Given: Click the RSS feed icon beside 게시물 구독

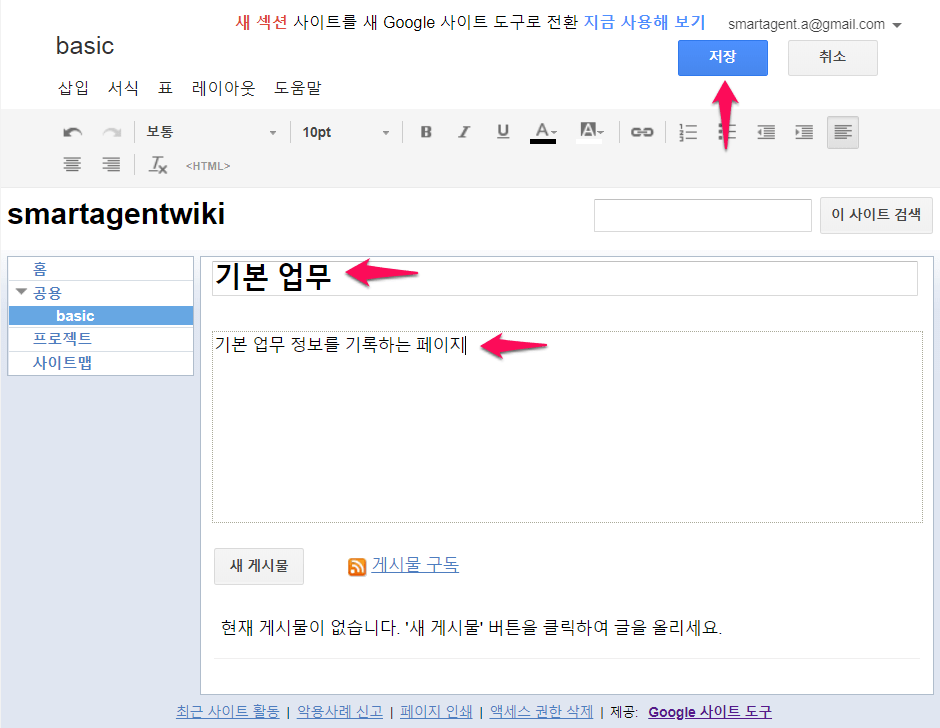Looking at the screenshot, I should point(357,566).
